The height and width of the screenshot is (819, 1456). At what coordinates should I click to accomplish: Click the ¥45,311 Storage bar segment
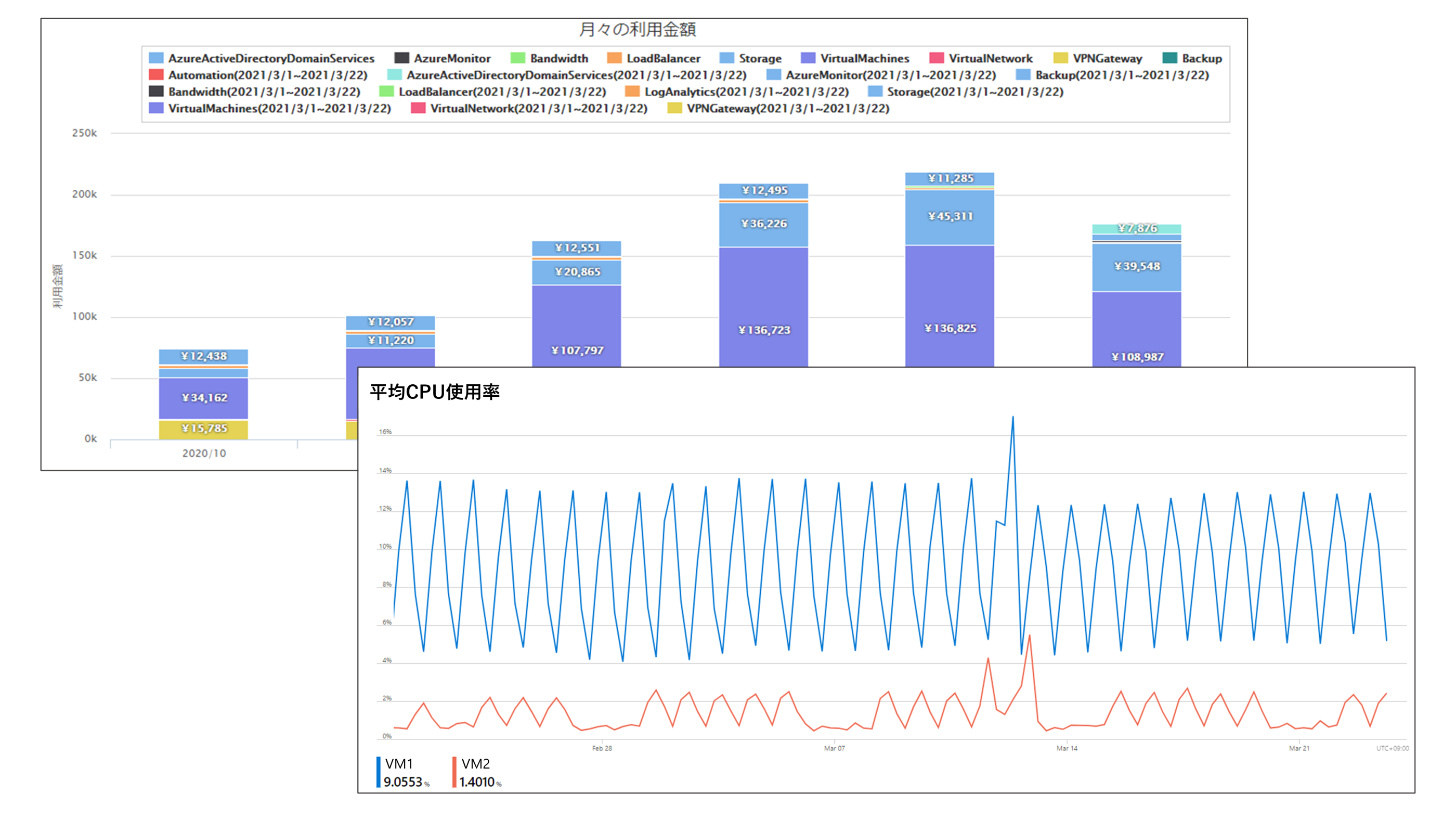point(950,216)
